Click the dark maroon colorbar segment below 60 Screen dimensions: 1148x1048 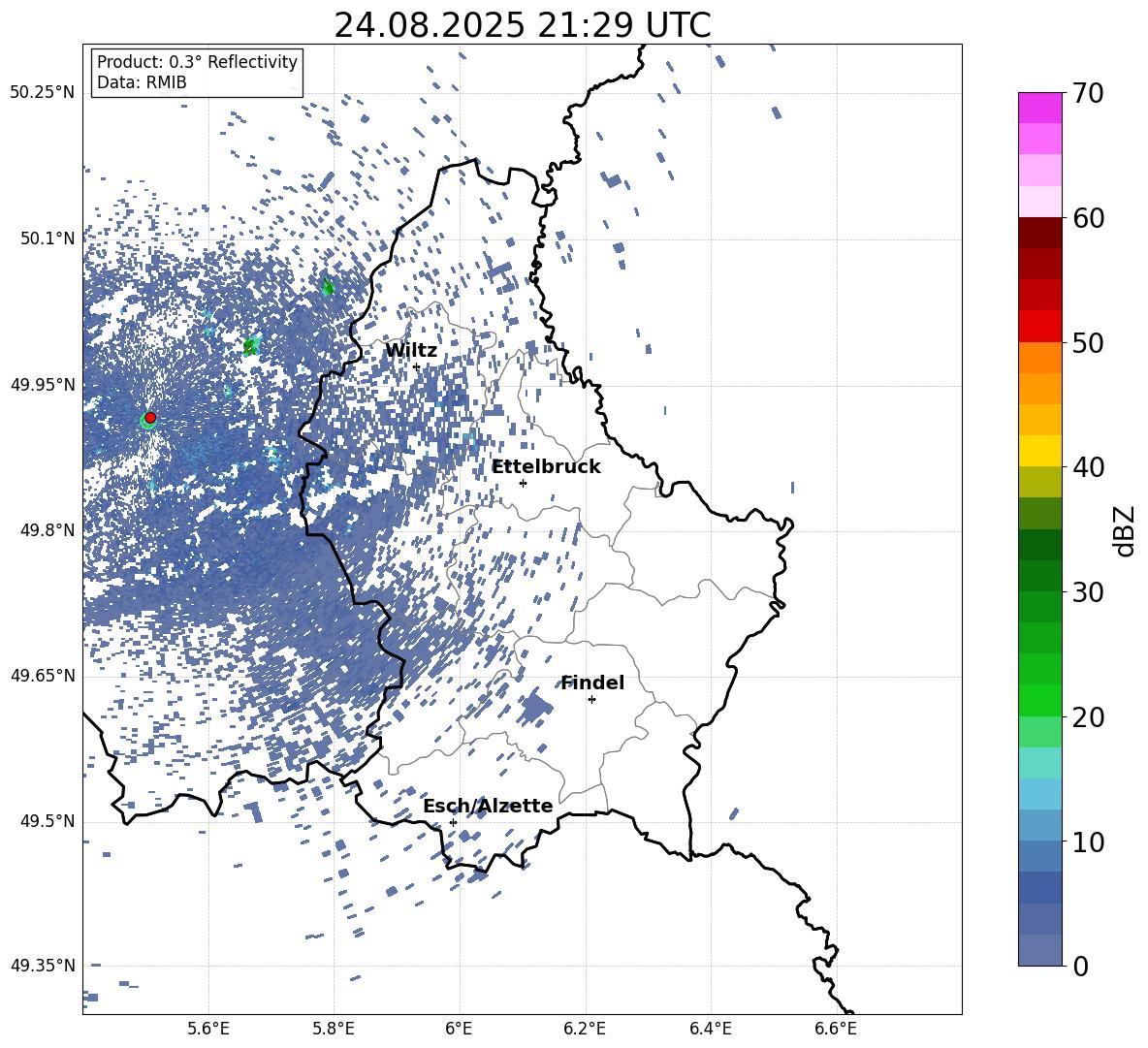[x=1040, y=234]
